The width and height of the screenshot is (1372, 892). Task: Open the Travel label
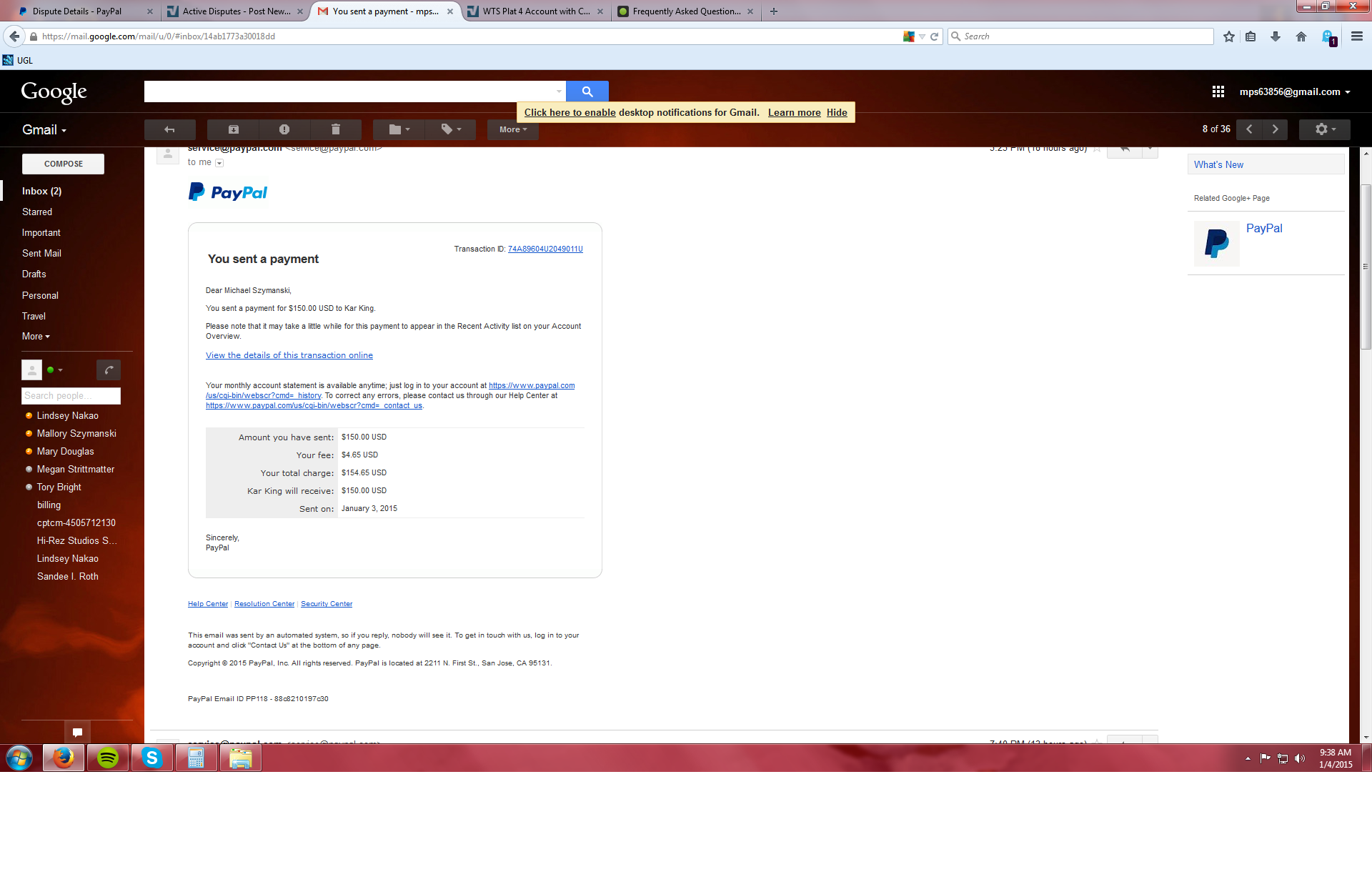click(x=34, y=316)
